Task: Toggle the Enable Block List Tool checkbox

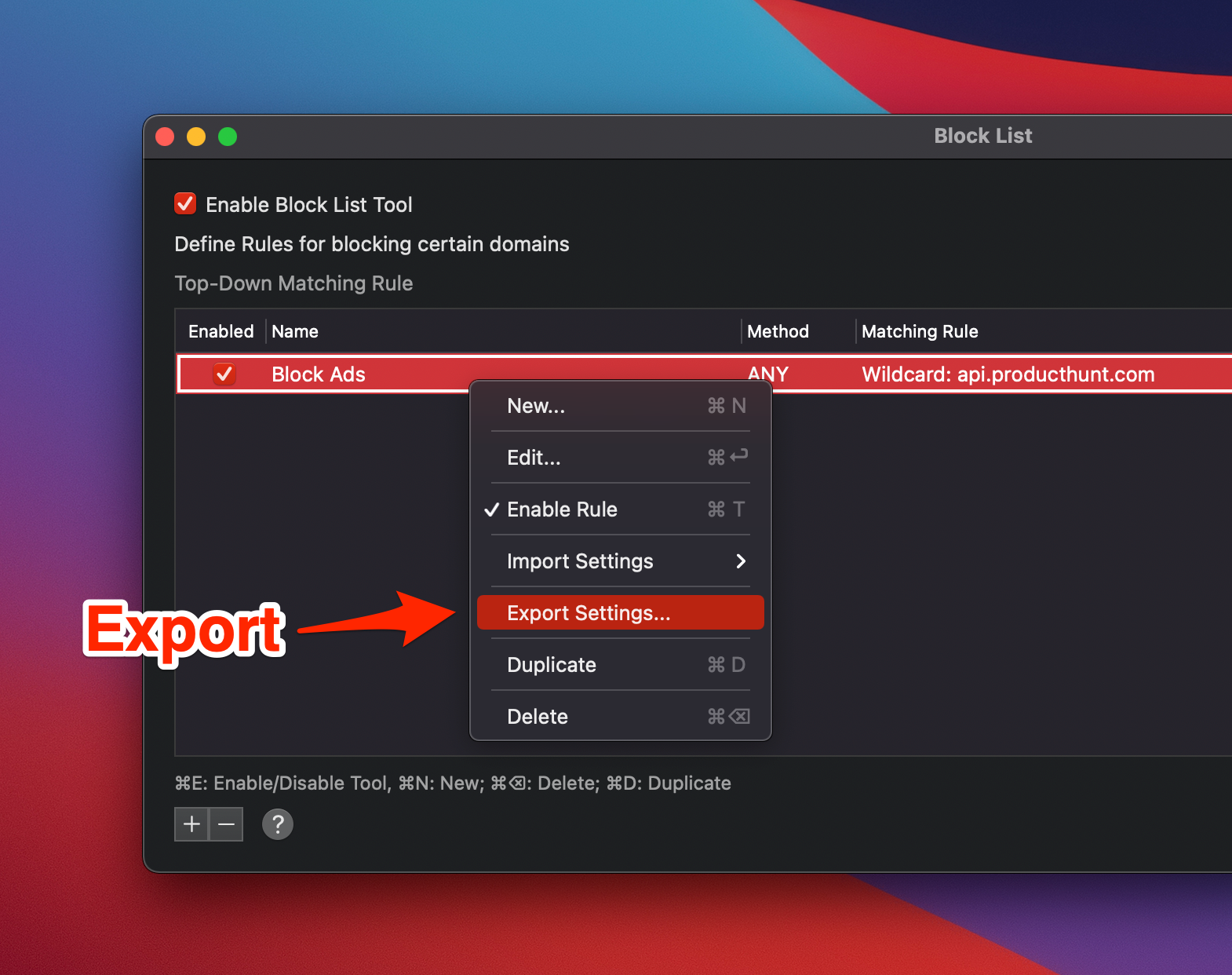Action: (185, 204)
